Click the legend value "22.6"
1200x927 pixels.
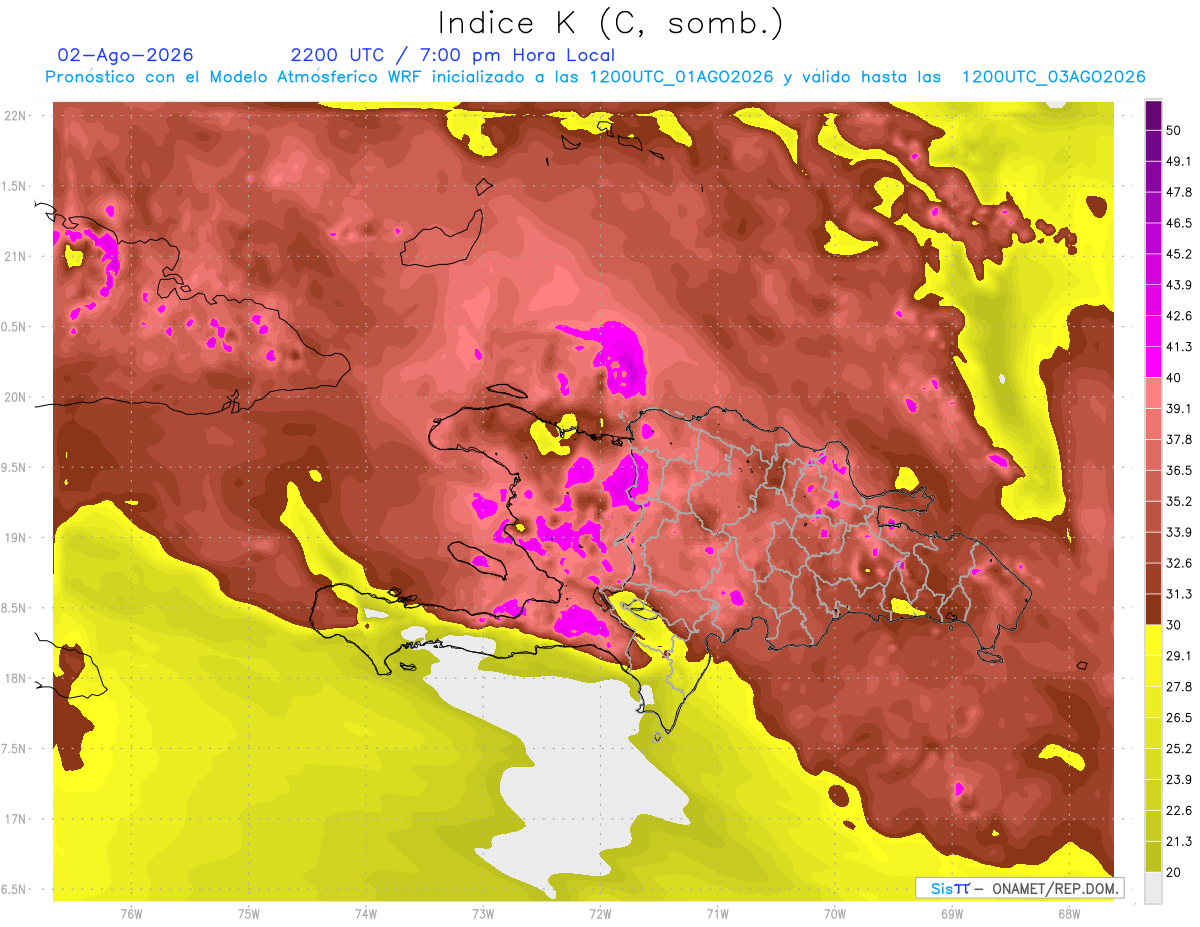(x=1178, y=810)
